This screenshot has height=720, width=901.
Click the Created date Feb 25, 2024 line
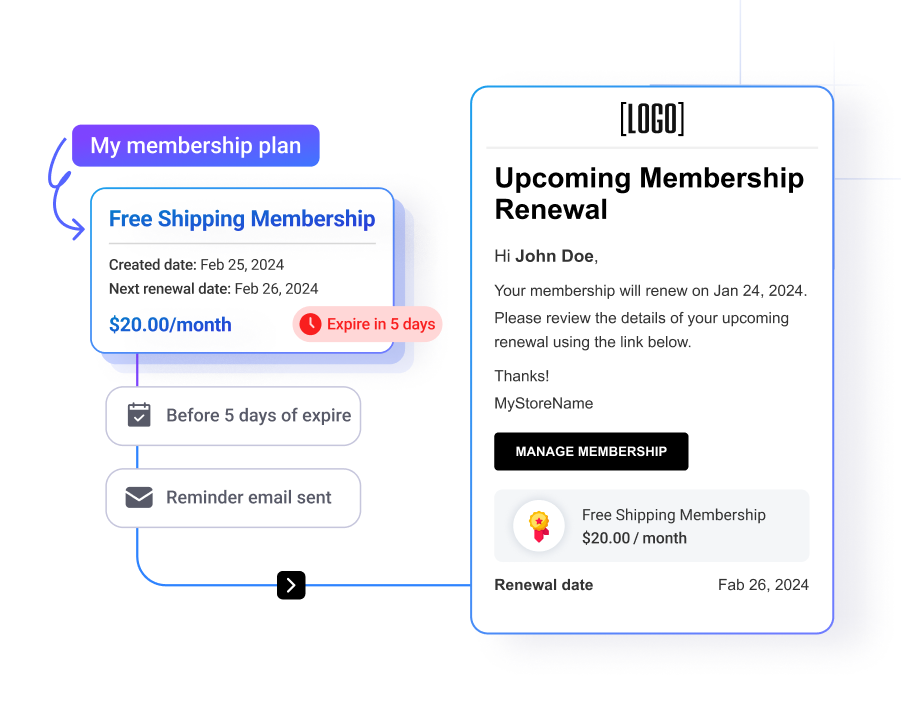(197, 265)
